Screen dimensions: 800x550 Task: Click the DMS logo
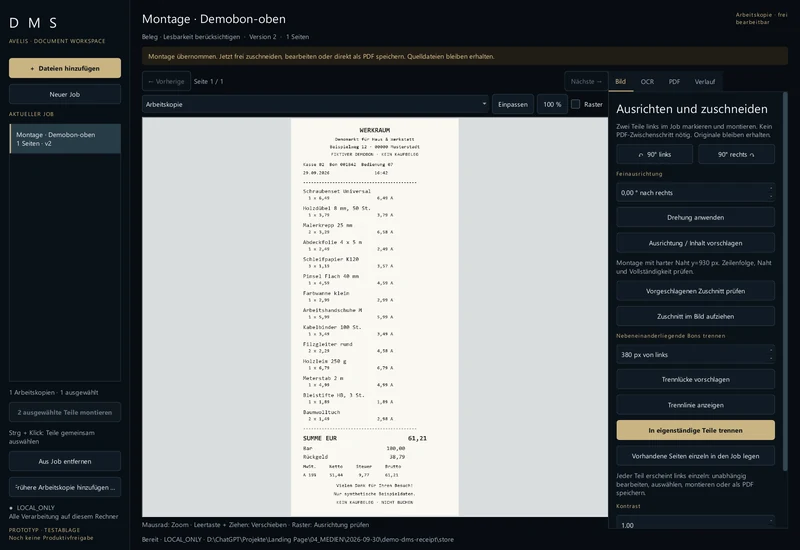coord(33,23)
